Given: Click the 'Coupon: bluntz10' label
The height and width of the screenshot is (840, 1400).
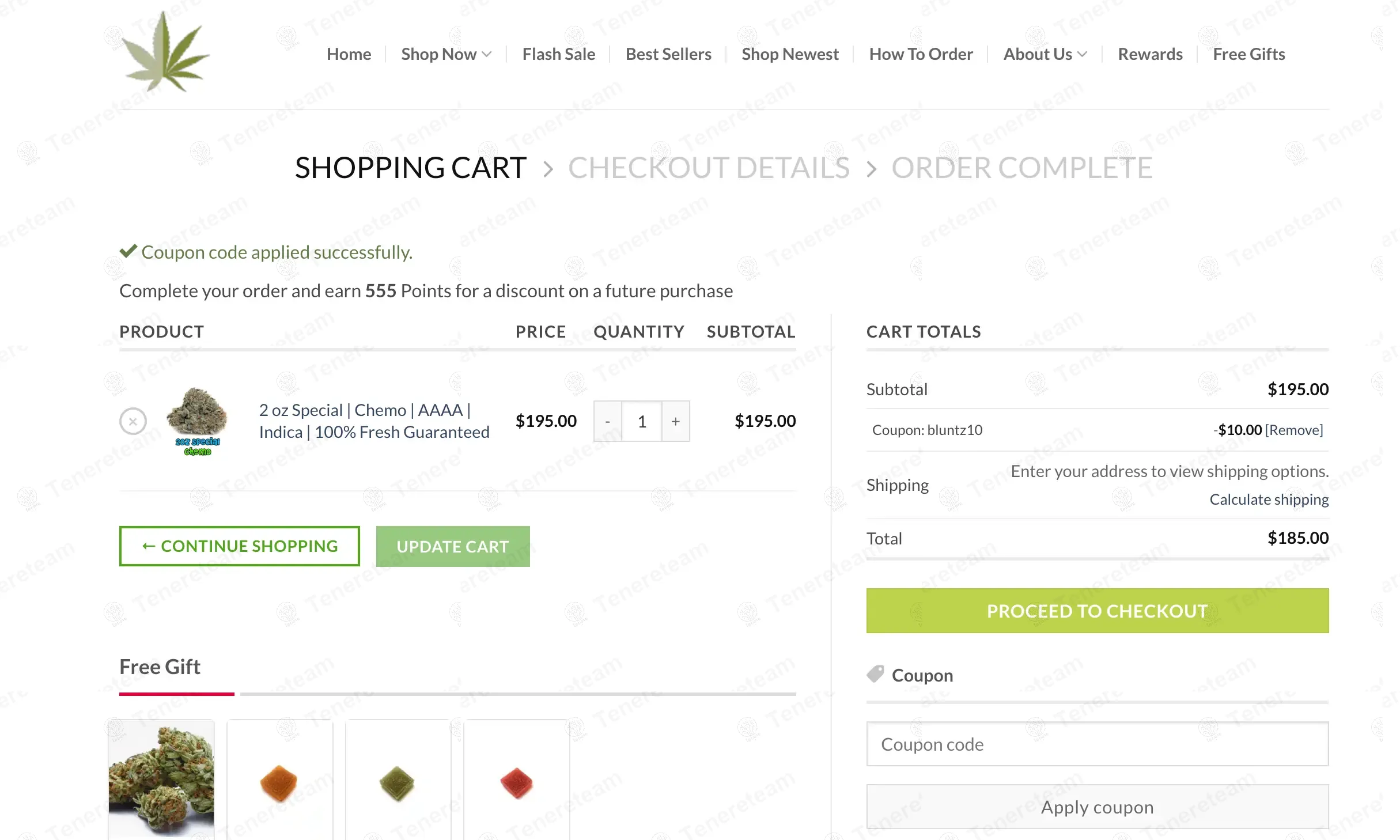Looking at the screenshot, I should pyautogui.click(x=927, y=430).
